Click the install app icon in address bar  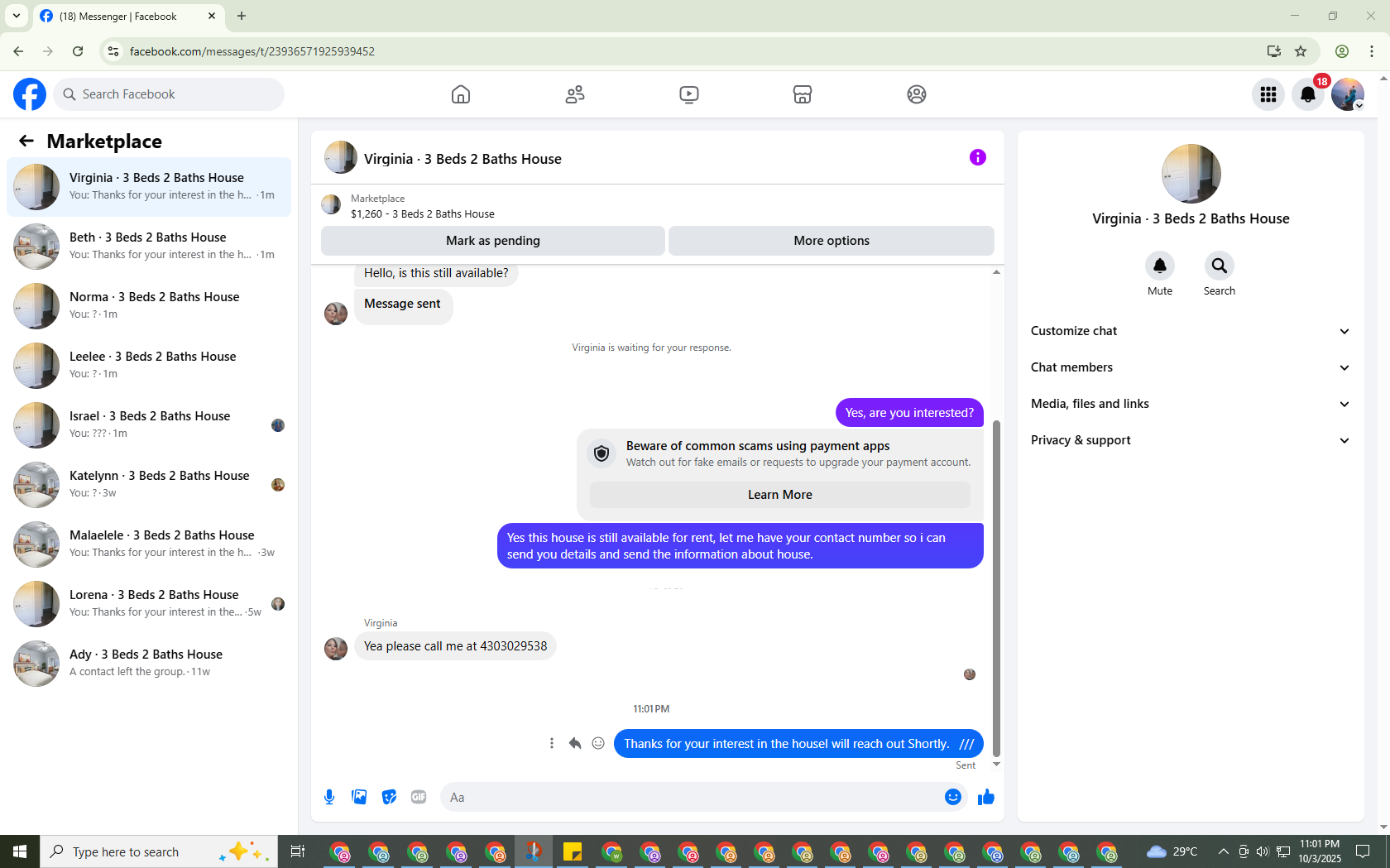(x=1274, y=51)
